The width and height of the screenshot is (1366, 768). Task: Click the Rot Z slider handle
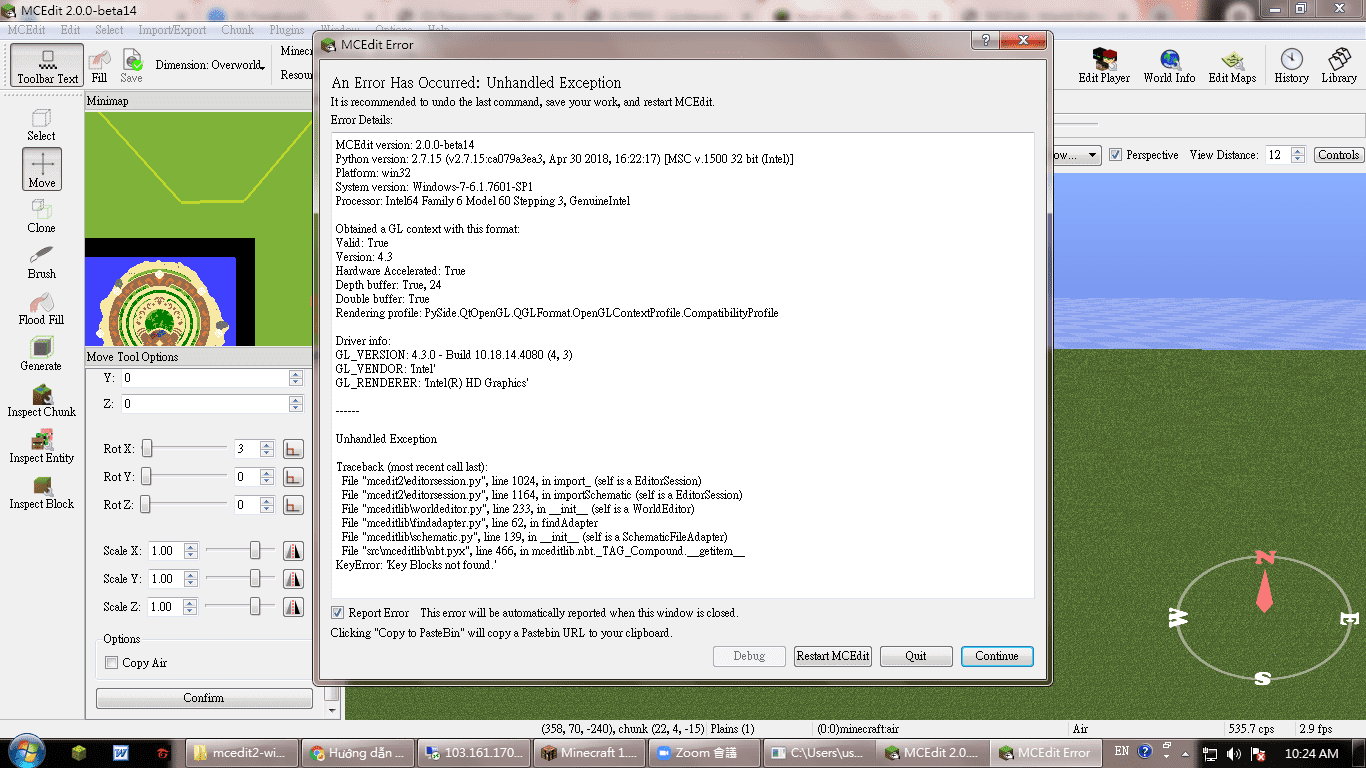point(146,505)
